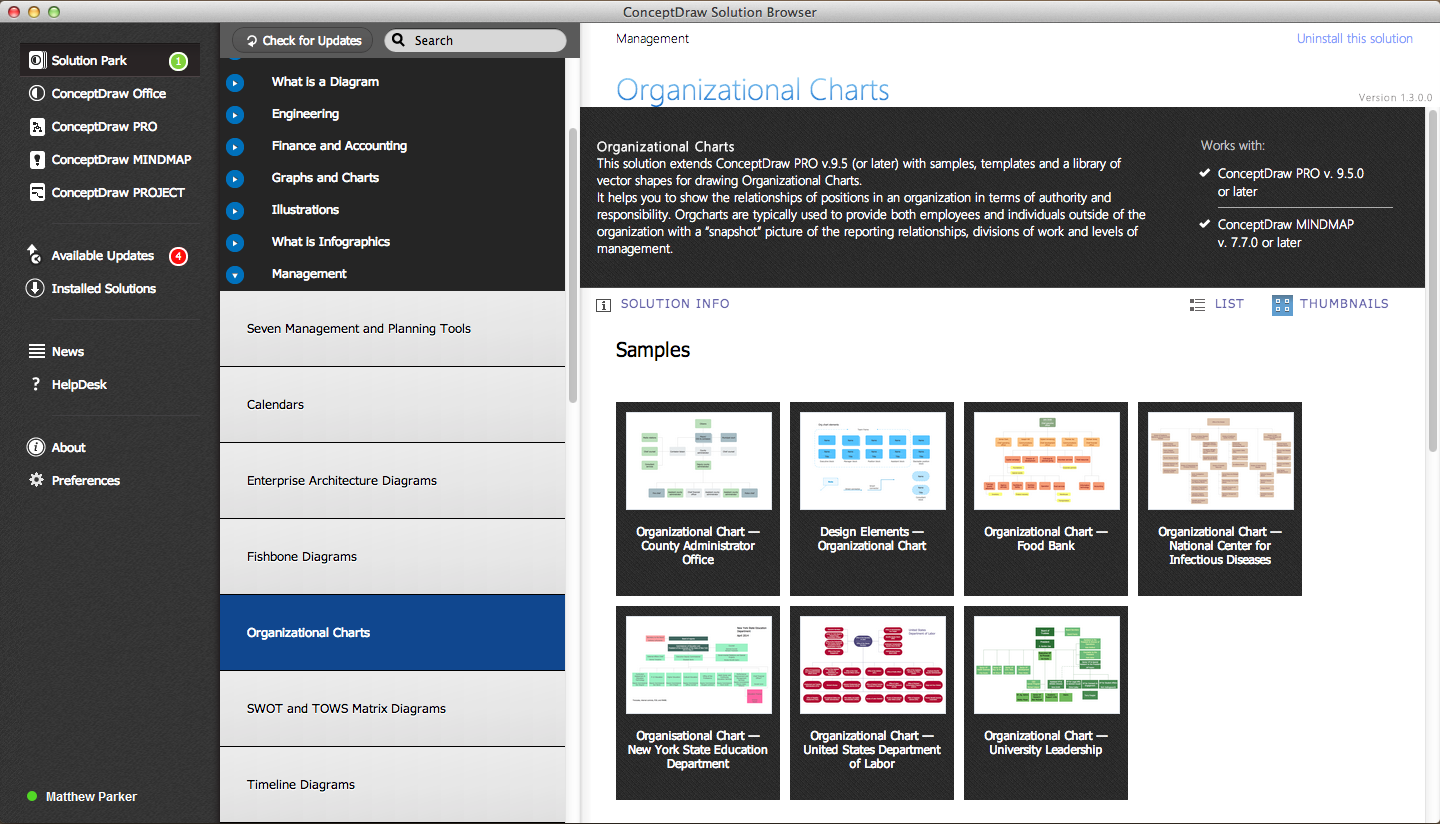Open New York State Education Department sample
Image resolution: width=1440 pixels, height=824 pixels.
(x=698, y=703)
